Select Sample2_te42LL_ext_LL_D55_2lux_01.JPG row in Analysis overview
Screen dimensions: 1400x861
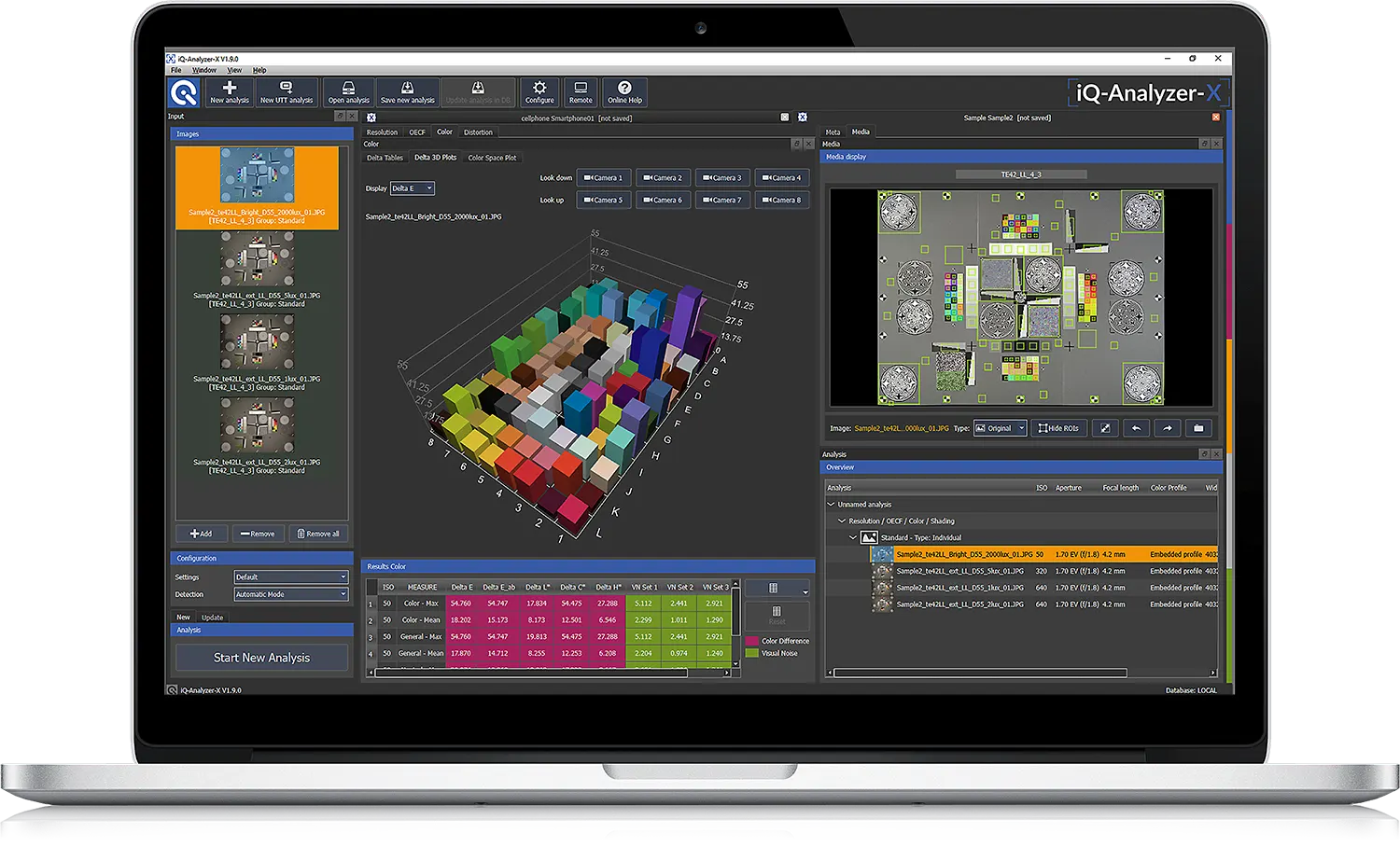[x=1043, y=604]
